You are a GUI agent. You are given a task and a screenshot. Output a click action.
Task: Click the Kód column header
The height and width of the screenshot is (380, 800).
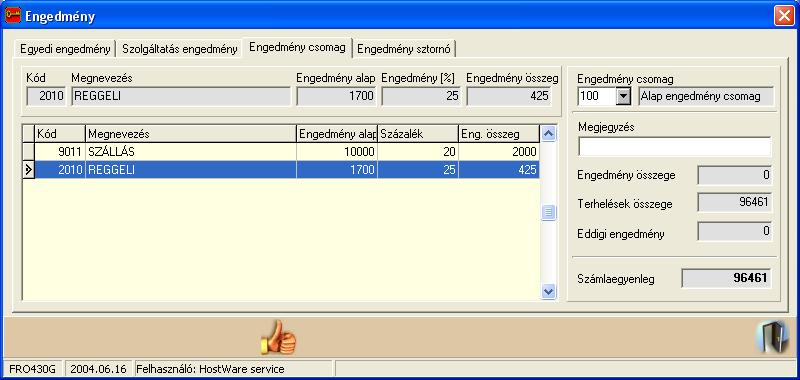[x=60, y=134]
